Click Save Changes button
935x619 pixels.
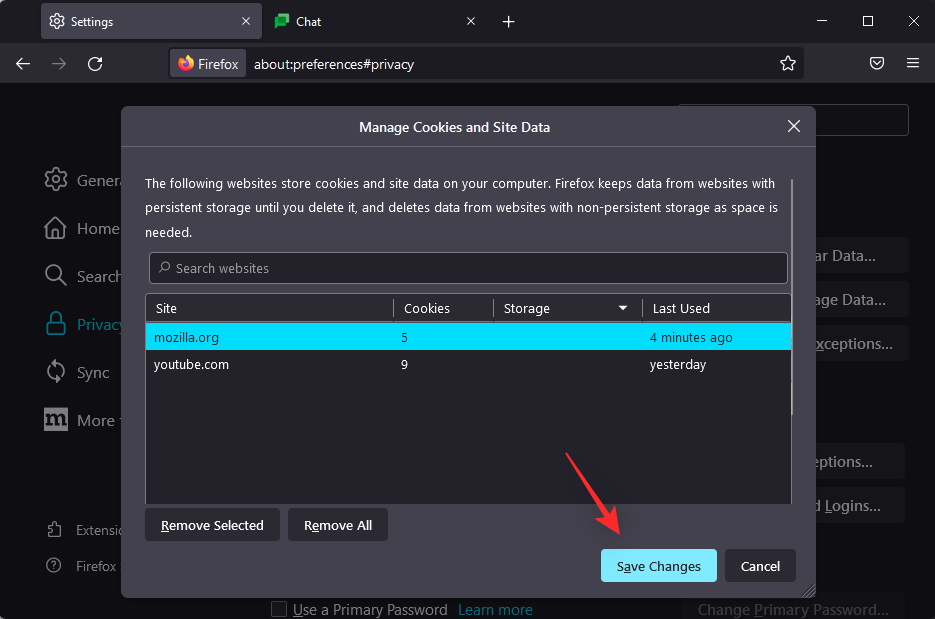coord(658,566)
